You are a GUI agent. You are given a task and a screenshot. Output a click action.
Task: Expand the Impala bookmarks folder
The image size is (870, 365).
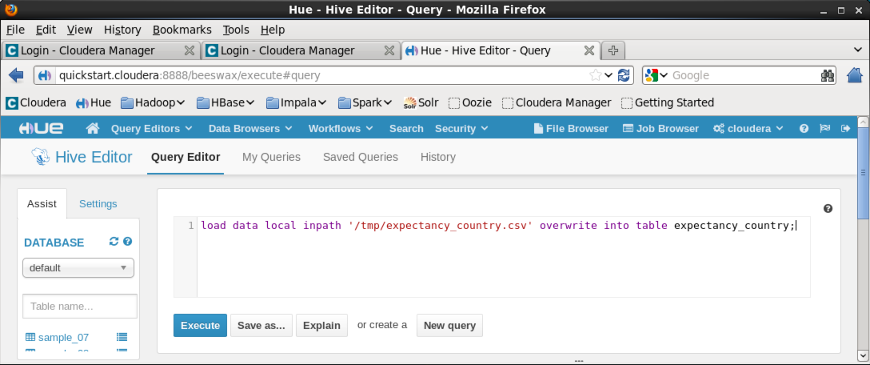click(x=296, y=103)
